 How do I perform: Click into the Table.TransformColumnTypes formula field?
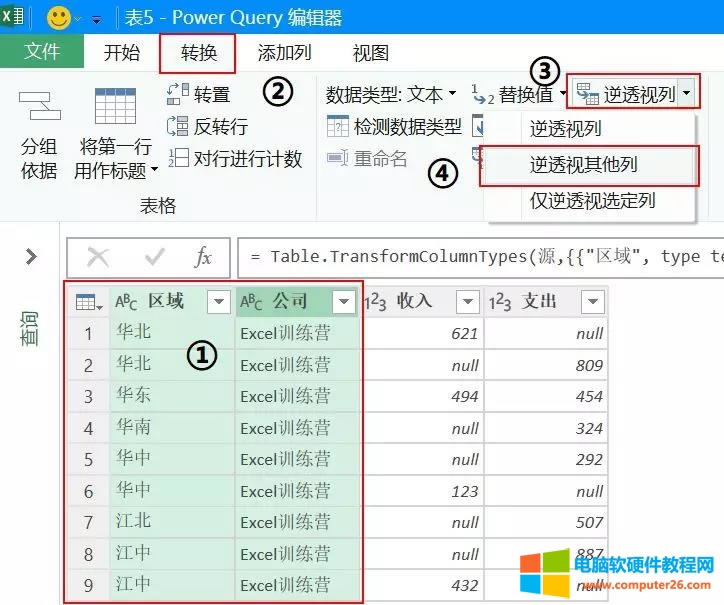480,257
